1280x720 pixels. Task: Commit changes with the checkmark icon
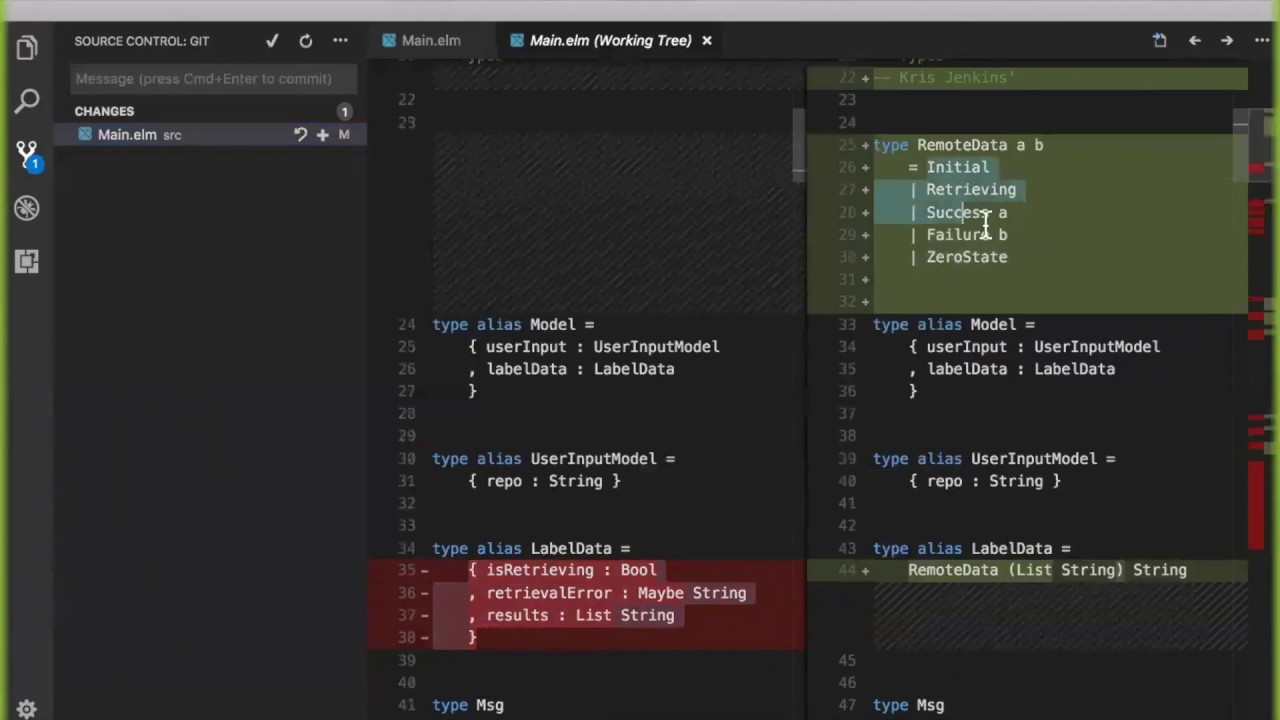click(x=272, y=41)
